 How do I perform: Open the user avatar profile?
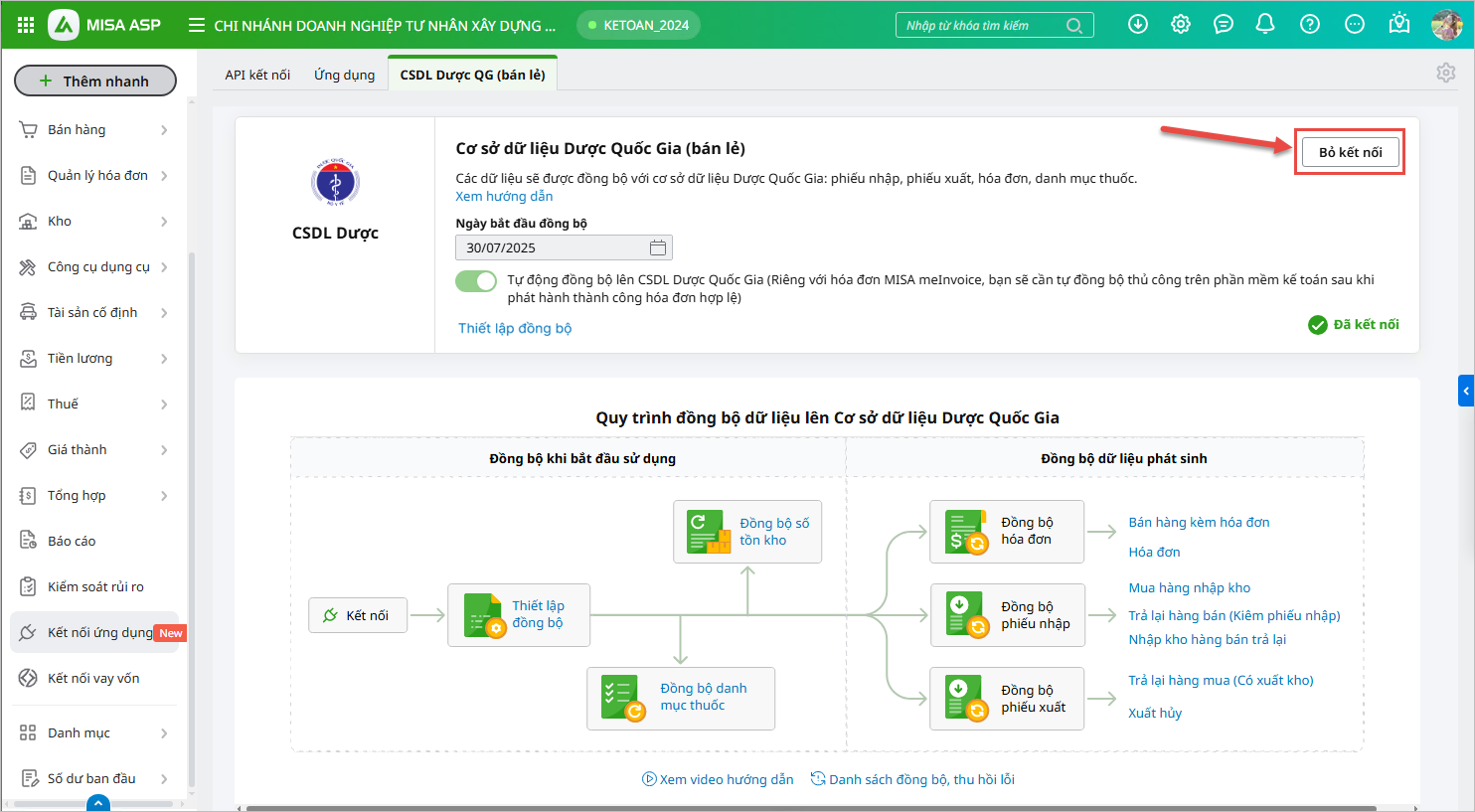[x=1446, y=25]
